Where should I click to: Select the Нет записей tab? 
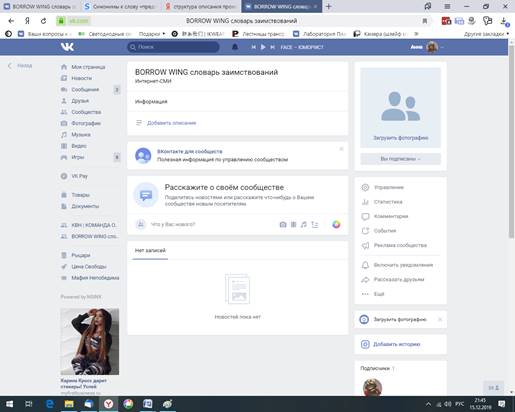point(150,251)
